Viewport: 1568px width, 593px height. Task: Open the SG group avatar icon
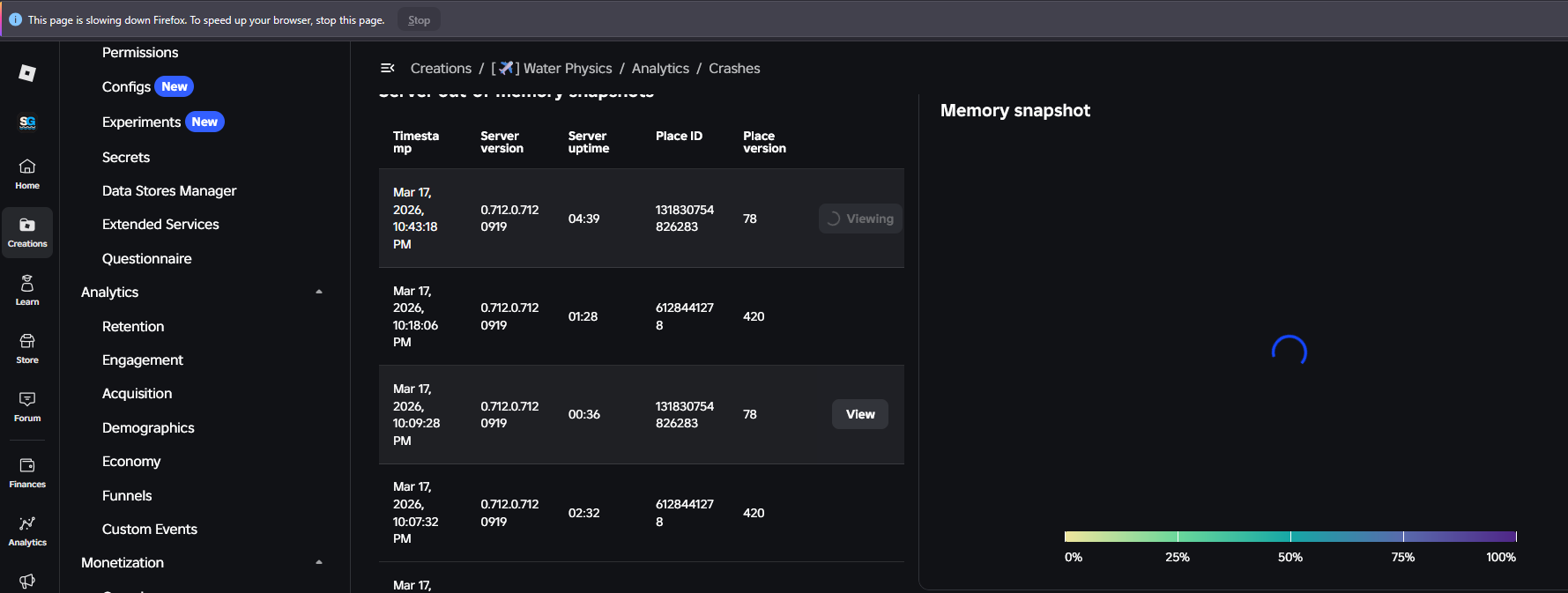pyautogui.click(x=27, y=122)
